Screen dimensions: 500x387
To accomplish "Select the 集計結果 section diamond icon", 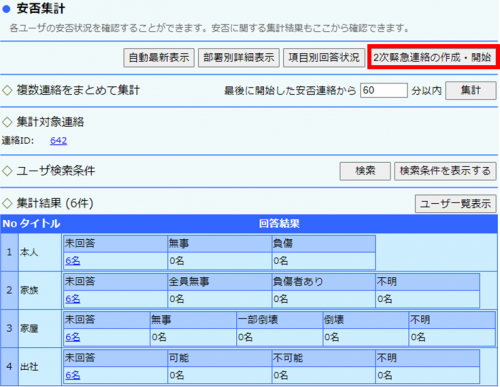I will pos(7,203).
